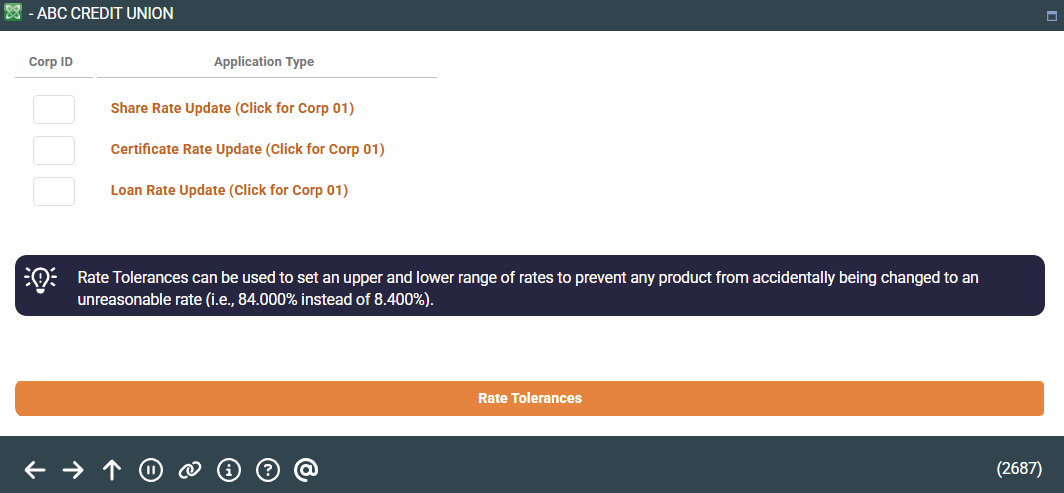Click the green app icon in title bar
This screenshot has height=493, width=1064.
[13, 14]
